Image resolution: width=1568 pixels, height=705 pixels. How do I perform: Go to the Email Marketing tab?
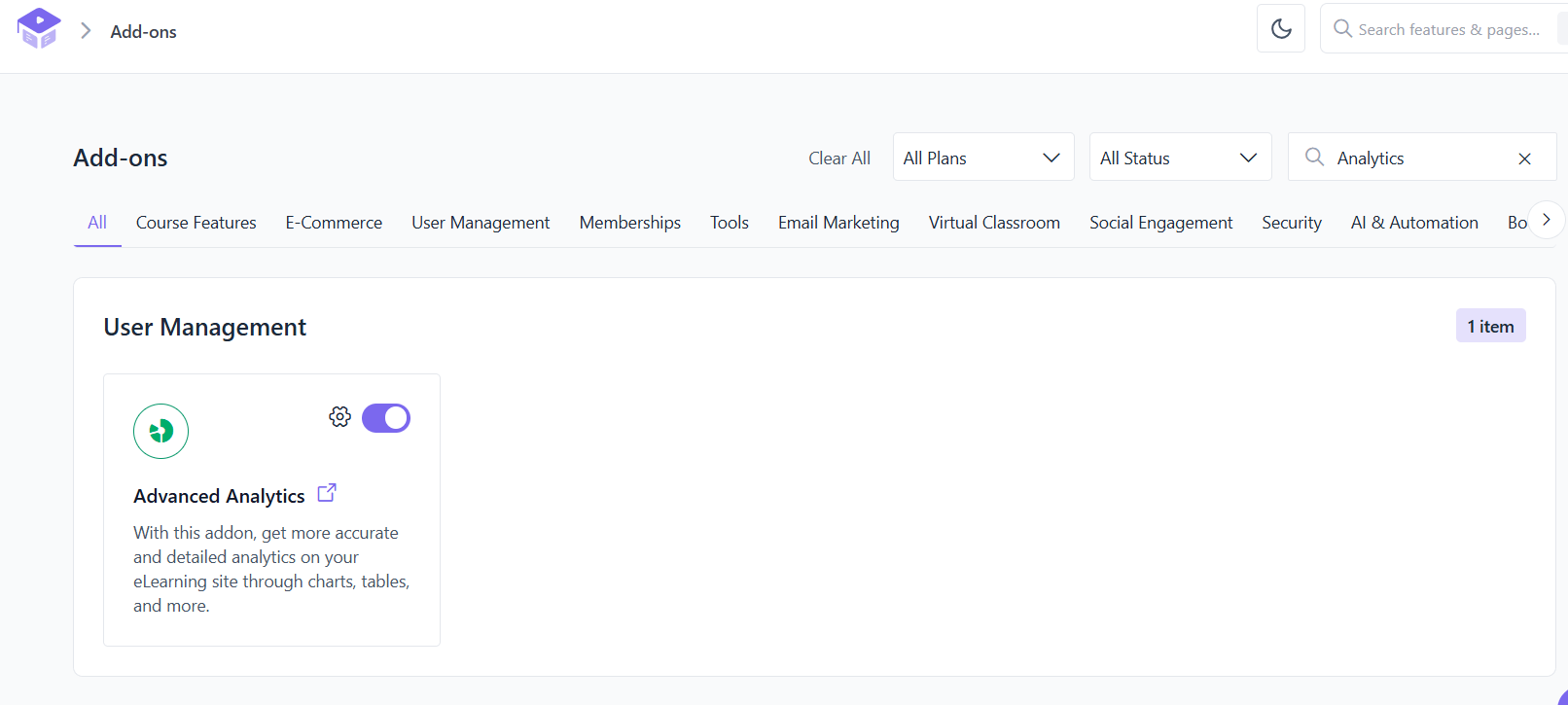click(838, 223)
